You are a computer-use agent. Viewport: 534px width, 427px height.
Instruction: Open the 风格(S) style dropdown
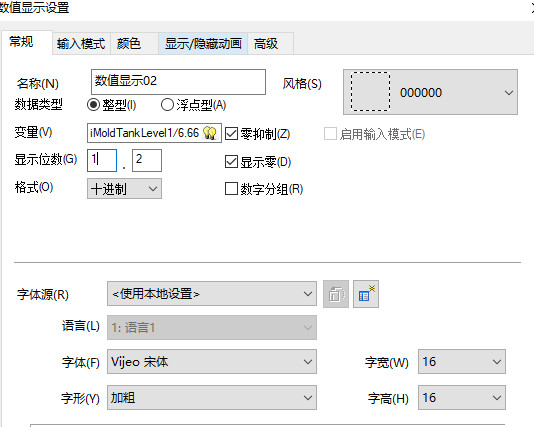430,92
